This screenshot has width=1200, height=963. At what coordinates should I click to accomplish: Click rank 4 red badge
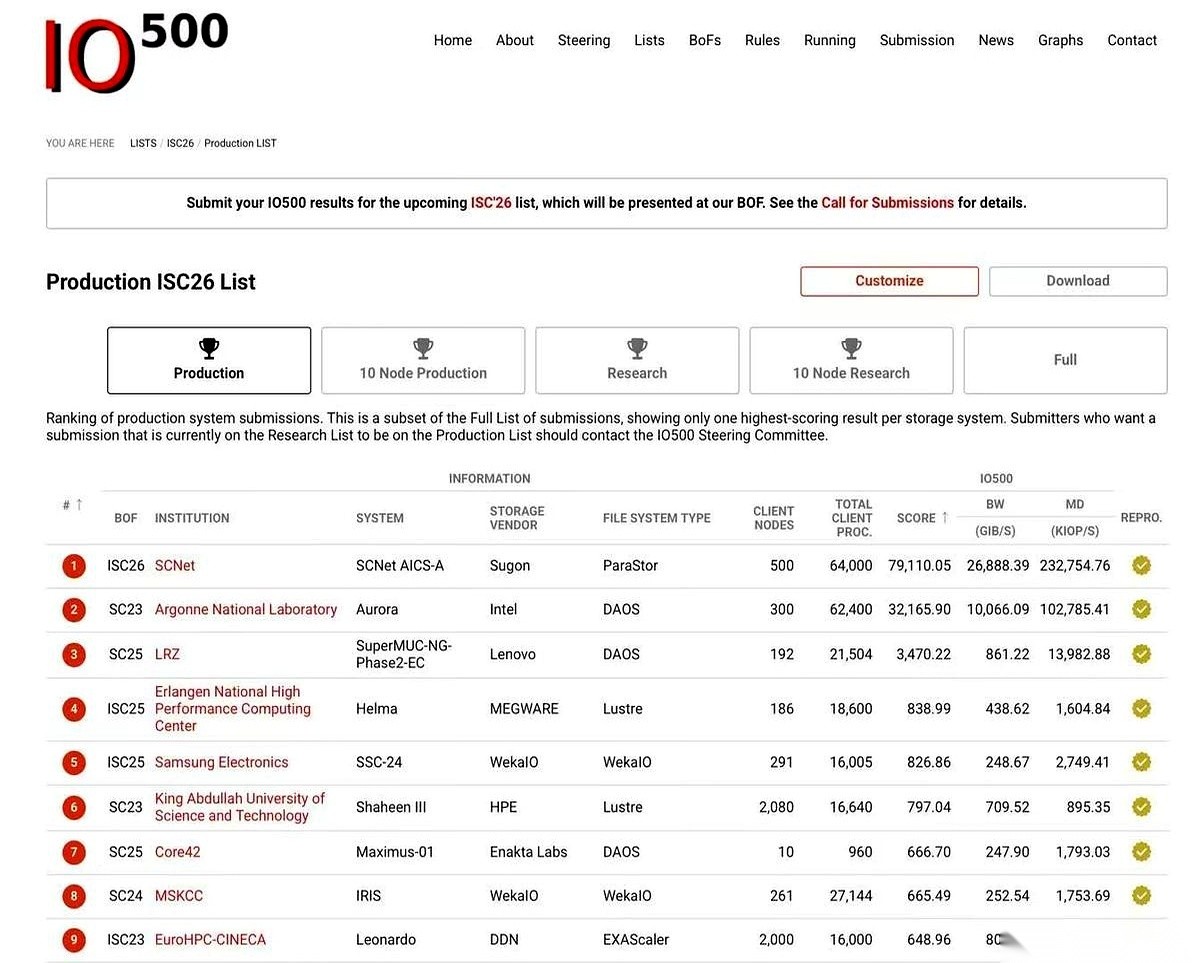coord(74,709)
